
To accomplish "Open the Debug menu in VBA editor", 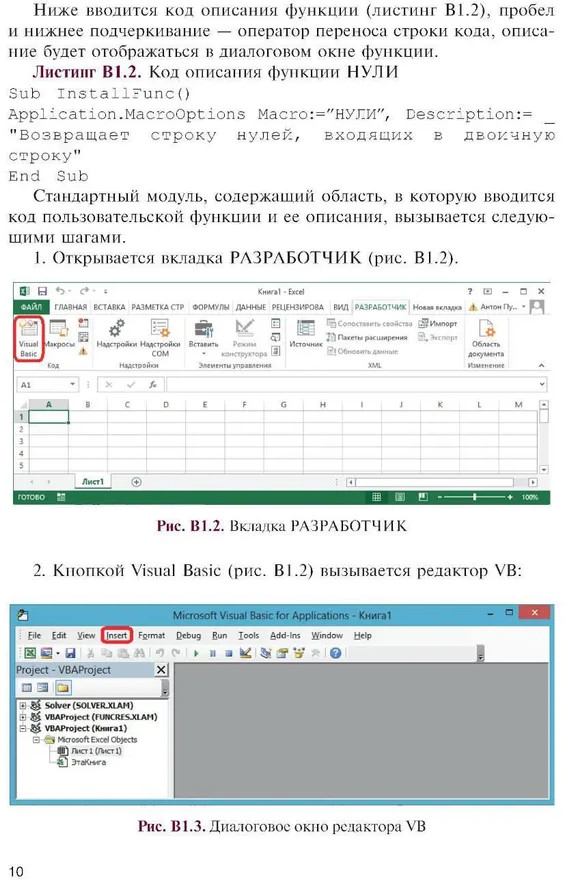I will 188,635.
